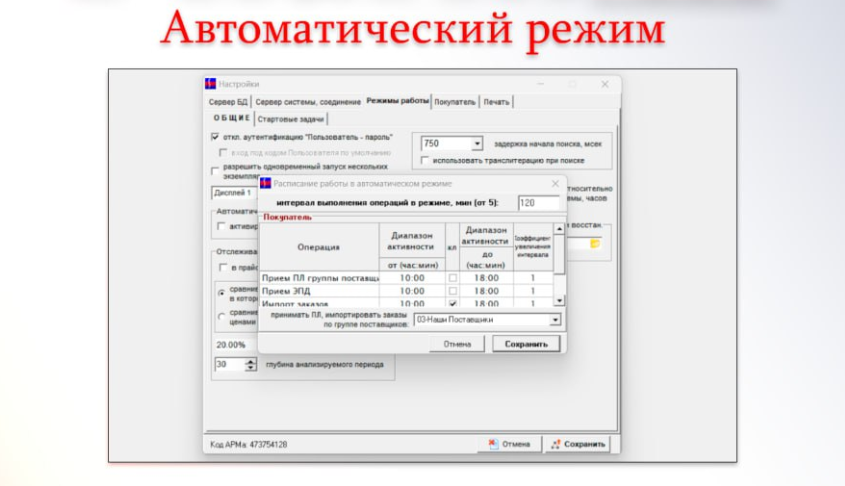The image size is (845, 486).
Task: Click the down arrow of operations table scrollbar
Action: pos(559,301)
